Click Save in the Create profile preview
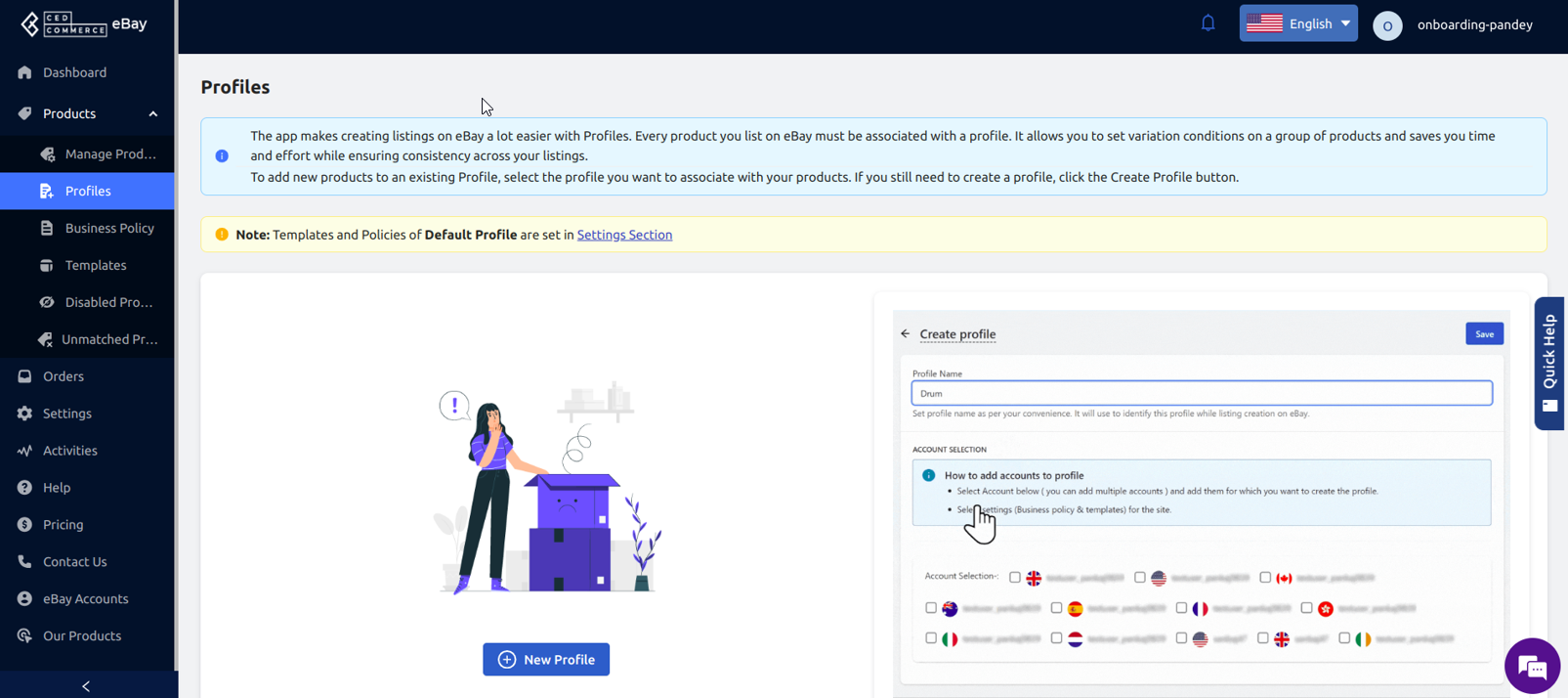This screenshot has height=698, width=1568. pos(1484,334)
